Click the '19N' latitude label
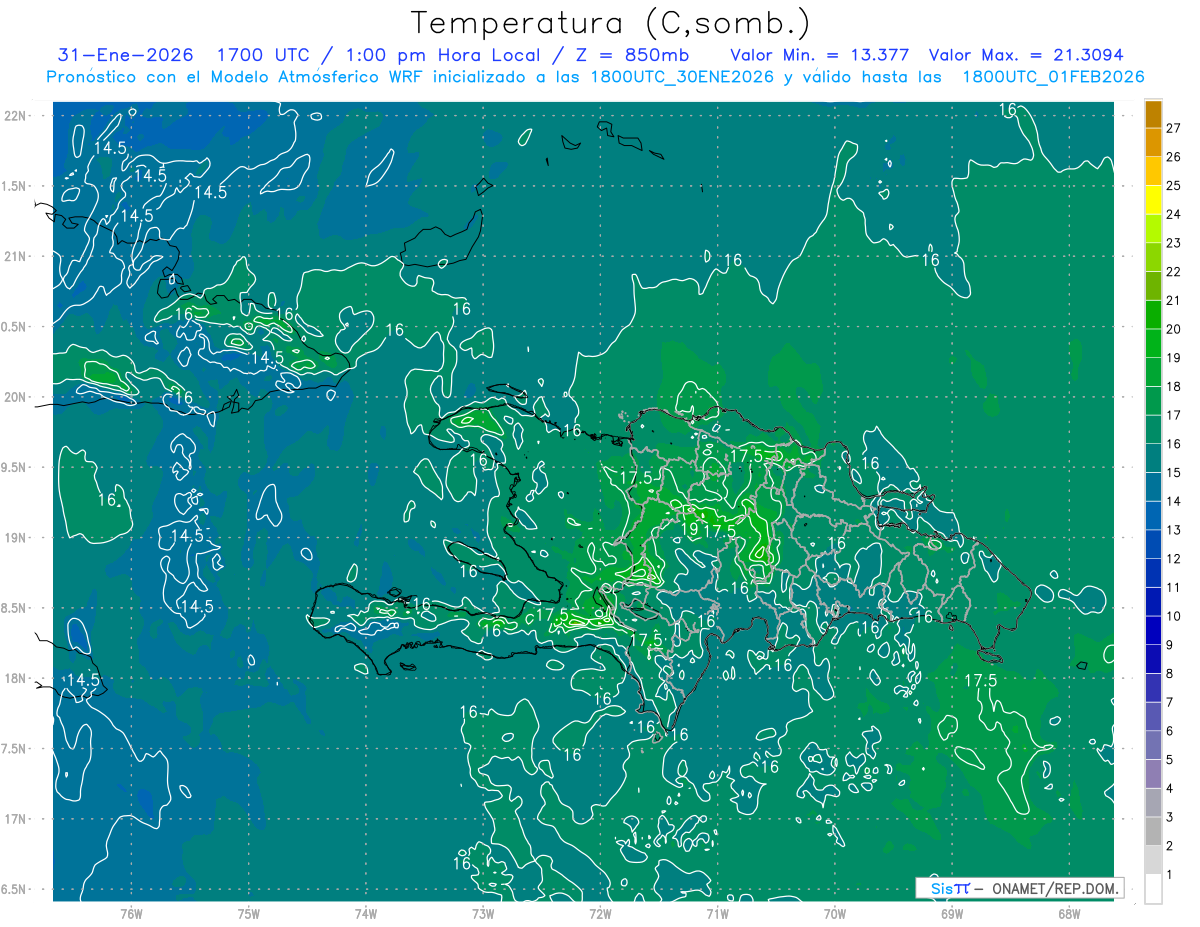The width and height of the screenshot is (1200, 927). pyautogui.click(x=17, y=538)
